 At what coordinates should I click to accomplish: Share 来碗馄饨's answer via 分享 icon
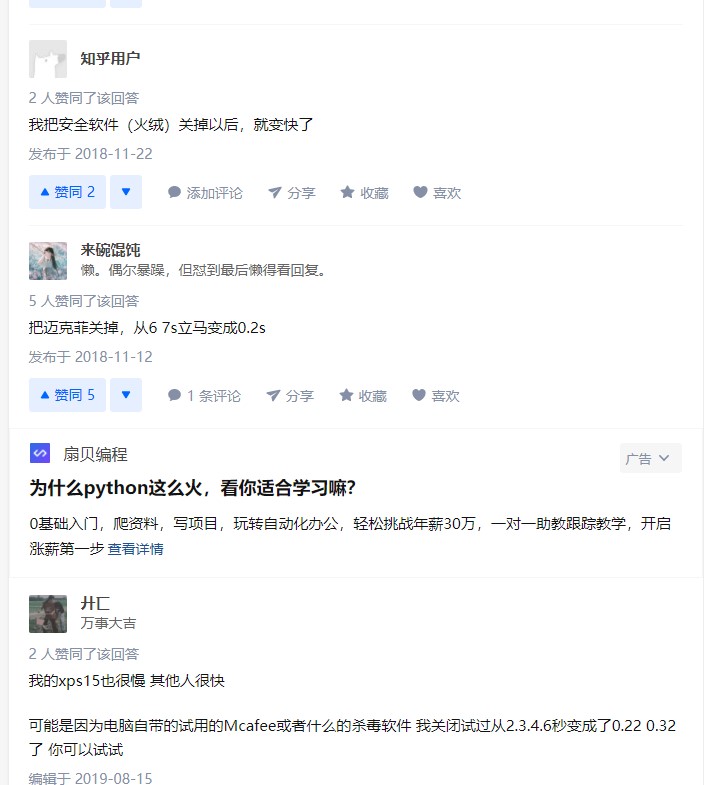tap(290, 396)
